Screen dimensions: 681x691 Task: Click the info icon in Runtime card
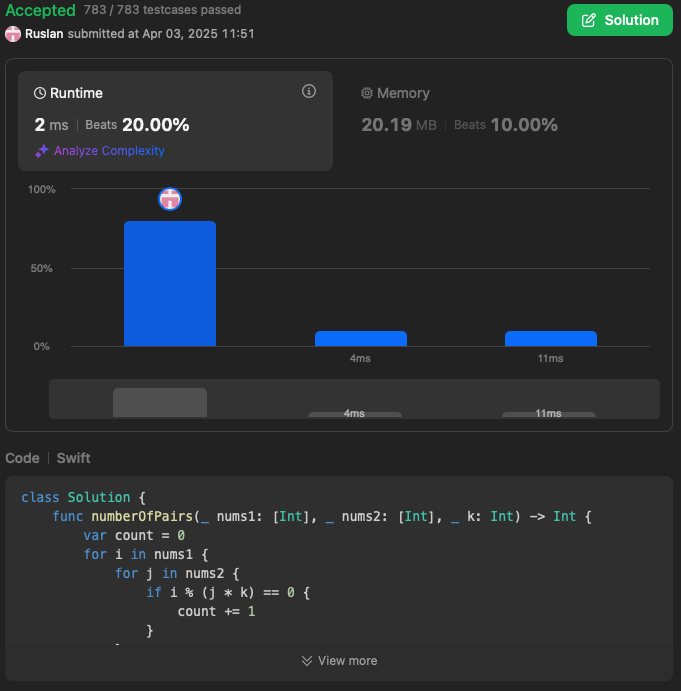point(309,92)
